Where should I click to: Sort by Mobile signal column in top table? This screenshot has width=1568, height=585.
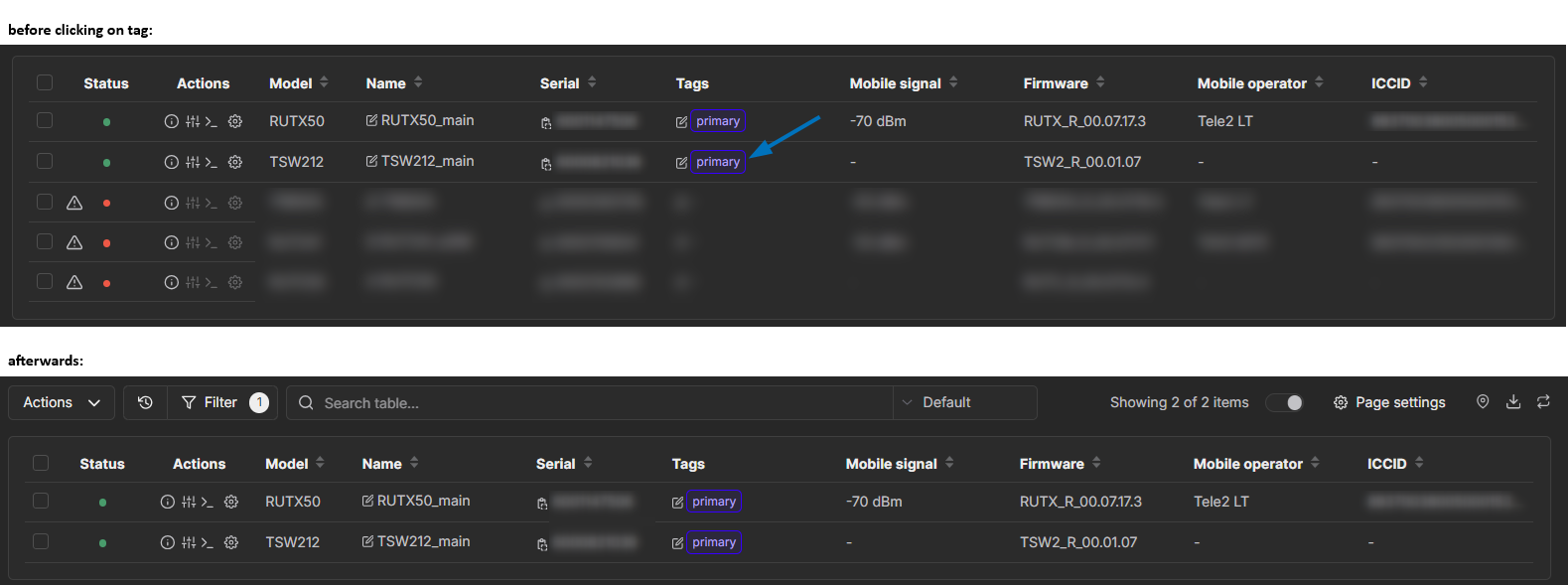click(953, 82)
